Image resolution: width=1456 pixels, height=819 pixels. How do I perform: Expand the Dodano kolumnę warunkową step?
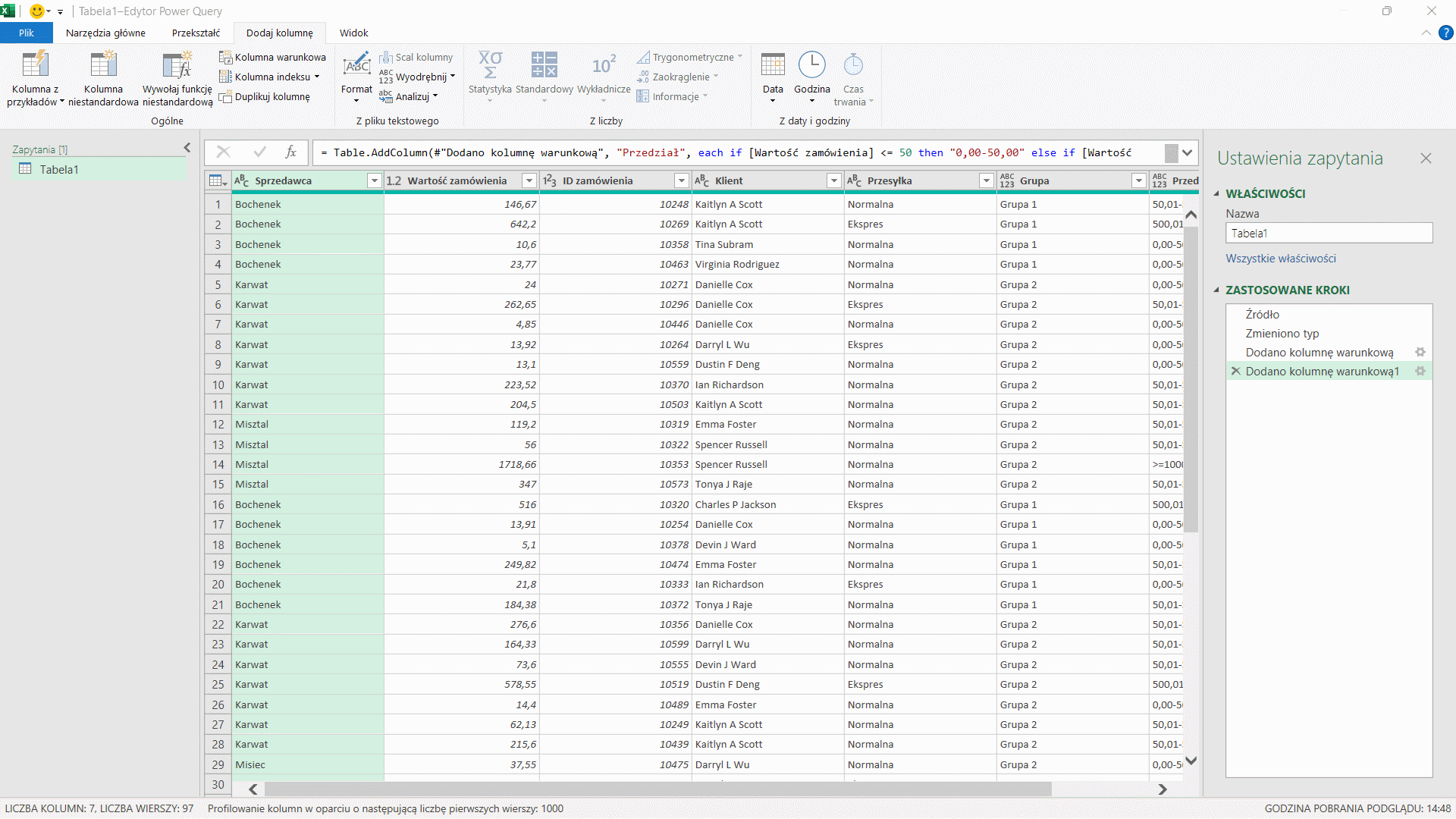click(1423, 352)
